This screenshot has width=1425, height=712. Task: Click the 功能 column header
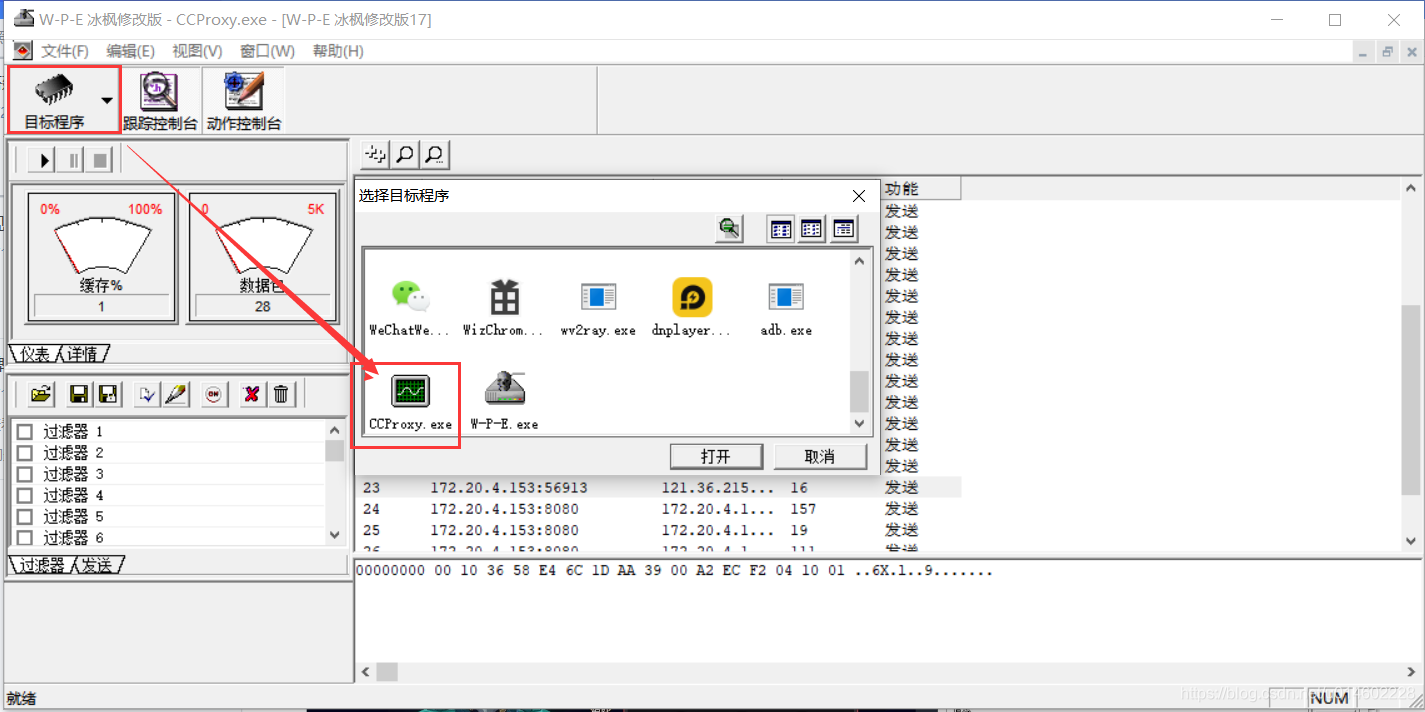click(920, 188)
